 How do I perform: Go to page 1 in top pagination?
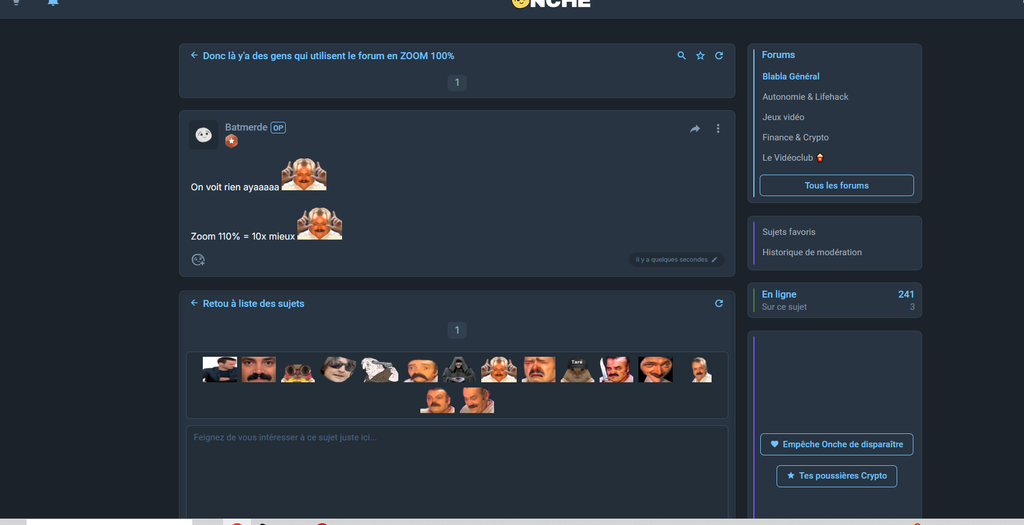[456, 82]
